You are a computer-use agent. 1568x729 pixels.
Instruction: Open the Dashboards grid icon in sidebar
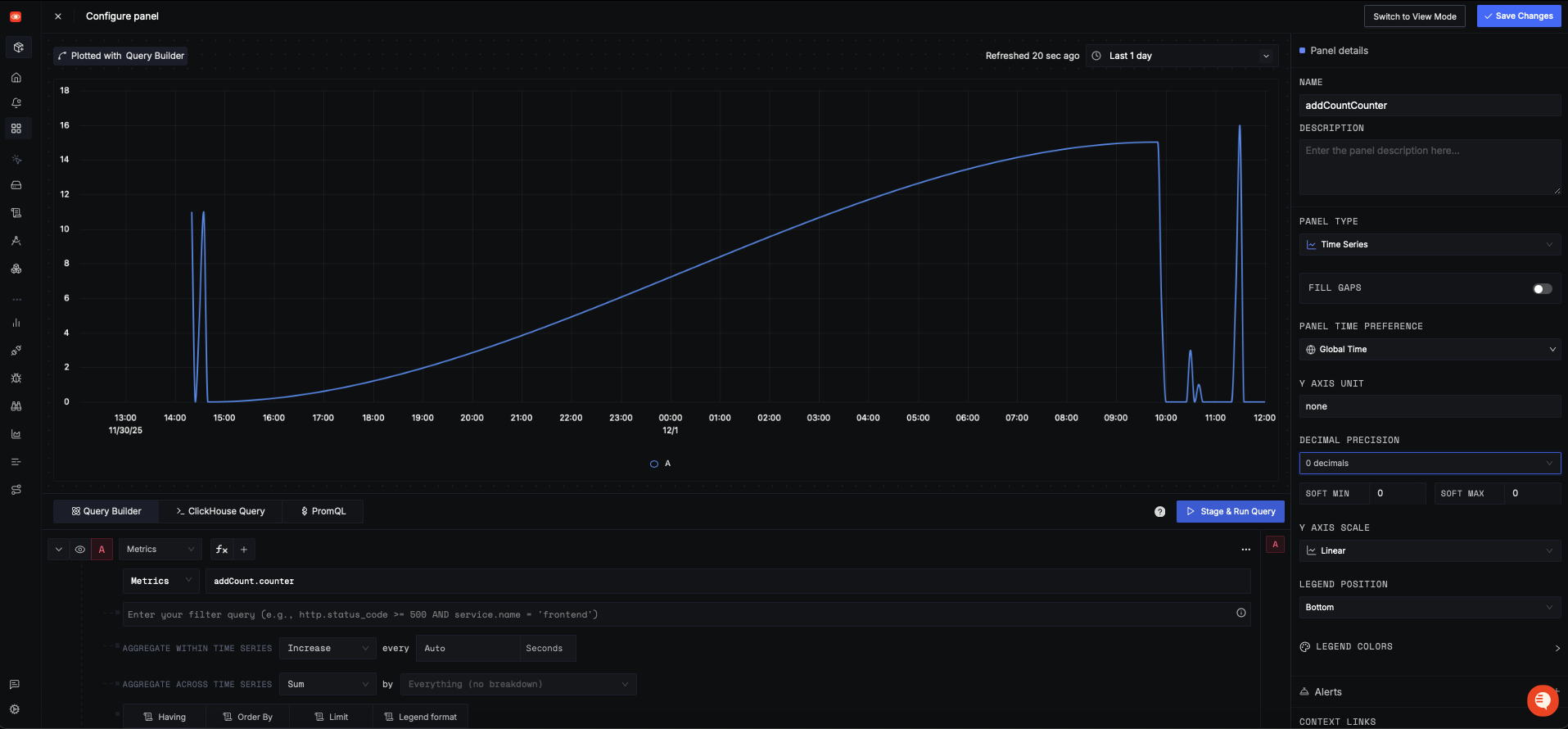point(16,129)
